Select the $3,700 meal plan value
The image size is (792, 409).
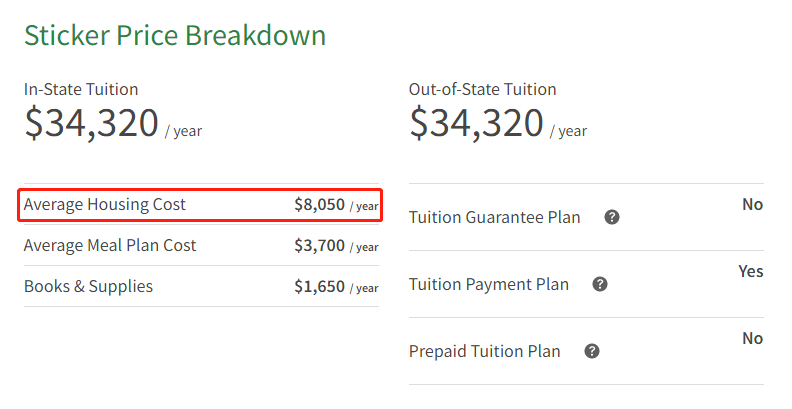pos(320,245)
